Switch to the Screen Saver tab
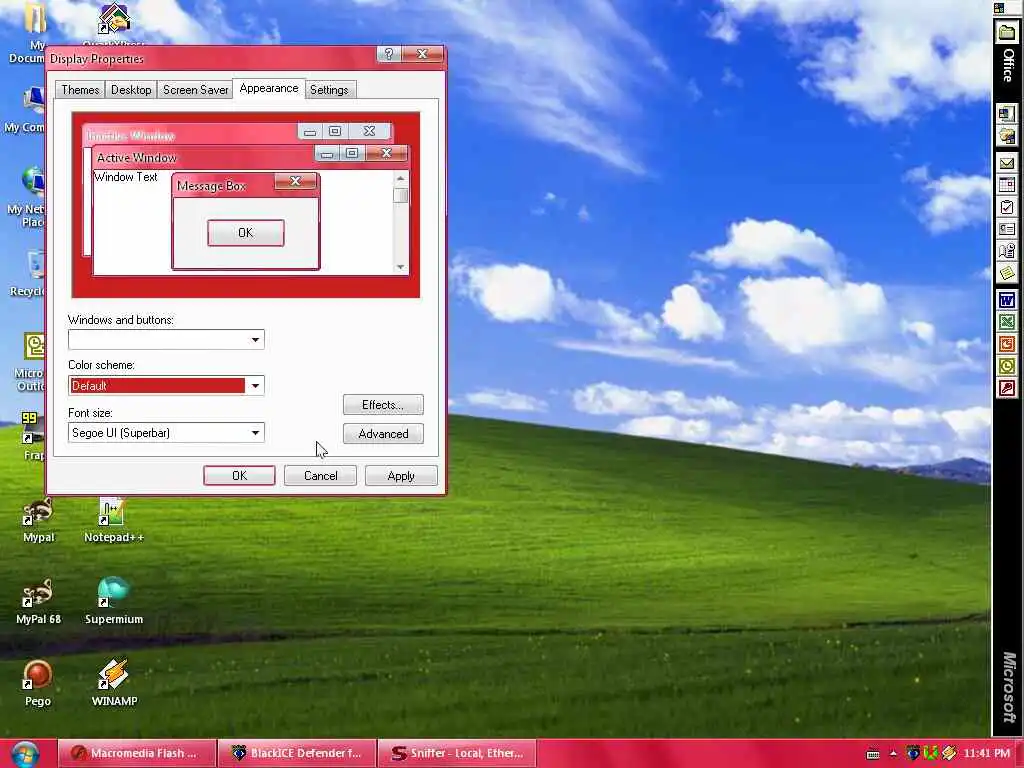Viewport: 1024px width, 768px height. [x=195, y=89]
